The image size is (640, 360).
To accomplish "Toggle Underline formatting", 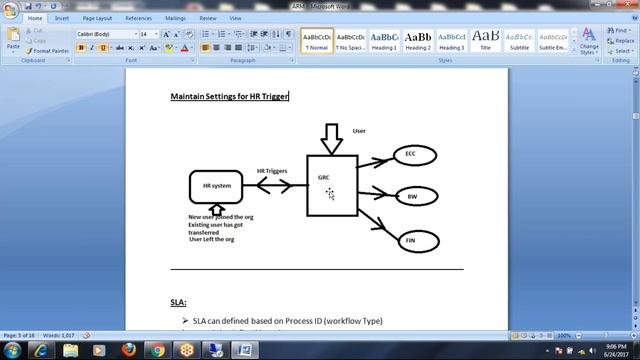I will pyautogui.click(x=103, y=48).
